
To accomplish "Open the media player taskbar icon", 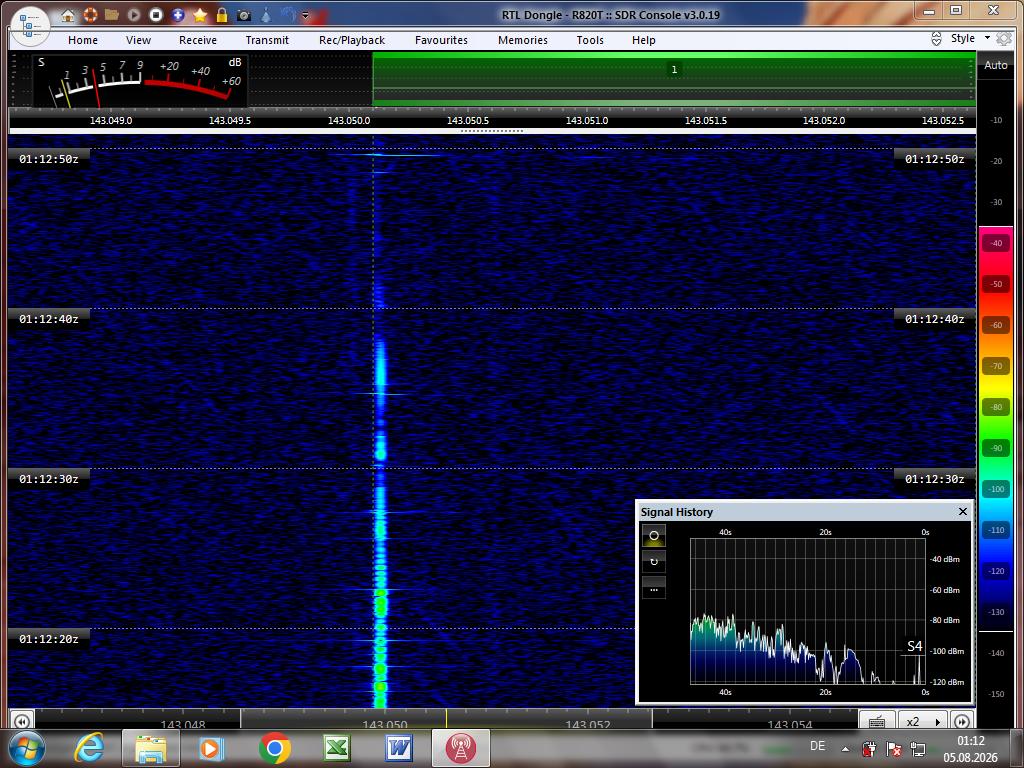I will coord(212,749).
